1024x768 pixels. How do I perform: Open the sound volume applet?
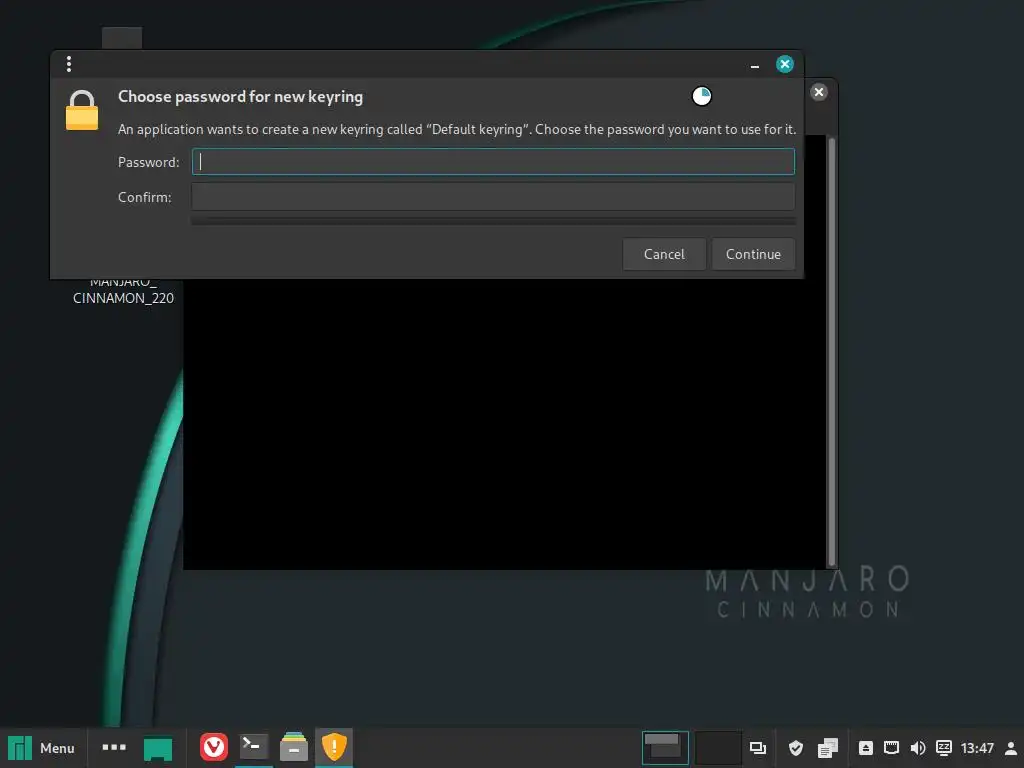pyautogui.click(x=917, y=748)
